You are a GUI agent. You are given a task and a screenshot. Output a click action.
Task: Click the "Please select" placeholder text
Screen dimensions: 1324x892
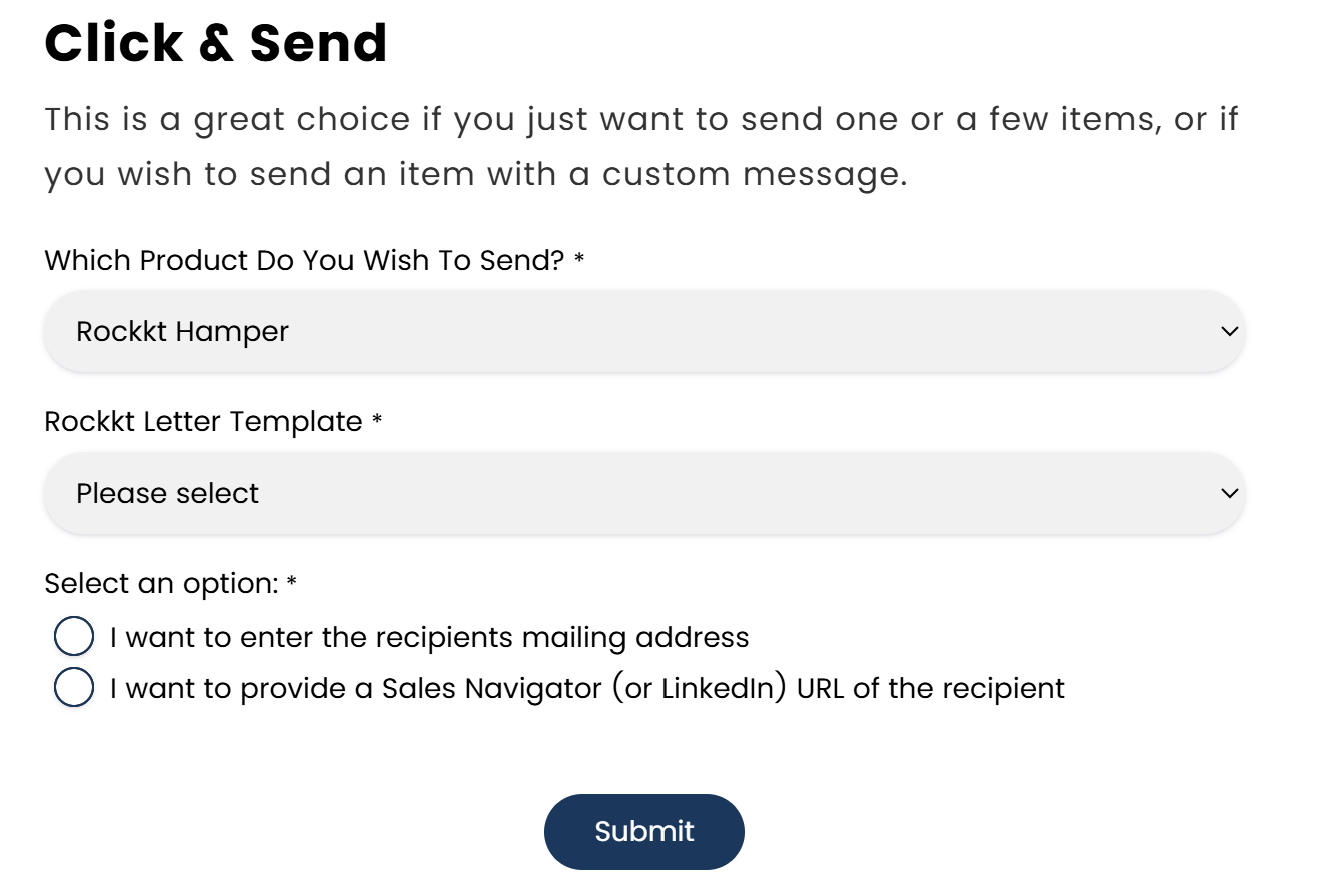(x=168, y=493)
